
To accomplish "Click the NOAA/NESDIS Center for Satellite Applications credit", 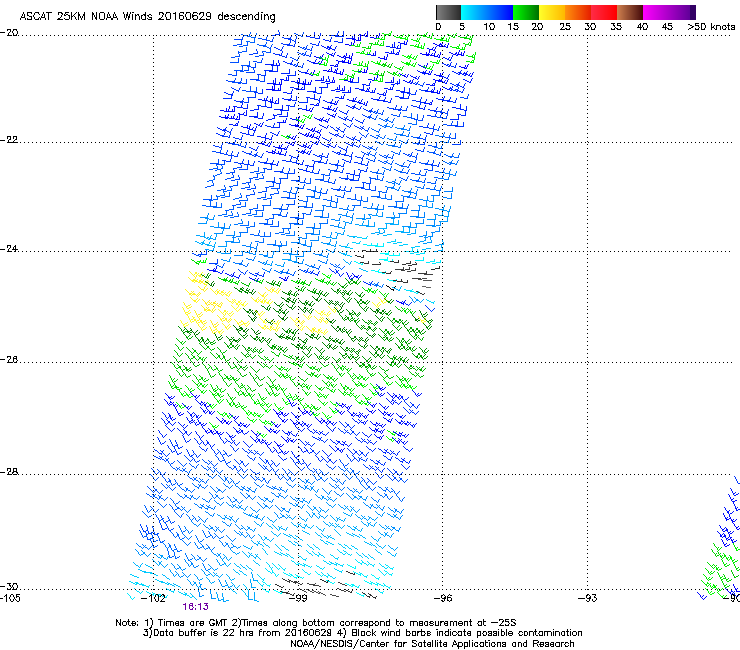I will click(x=432, y=644).
